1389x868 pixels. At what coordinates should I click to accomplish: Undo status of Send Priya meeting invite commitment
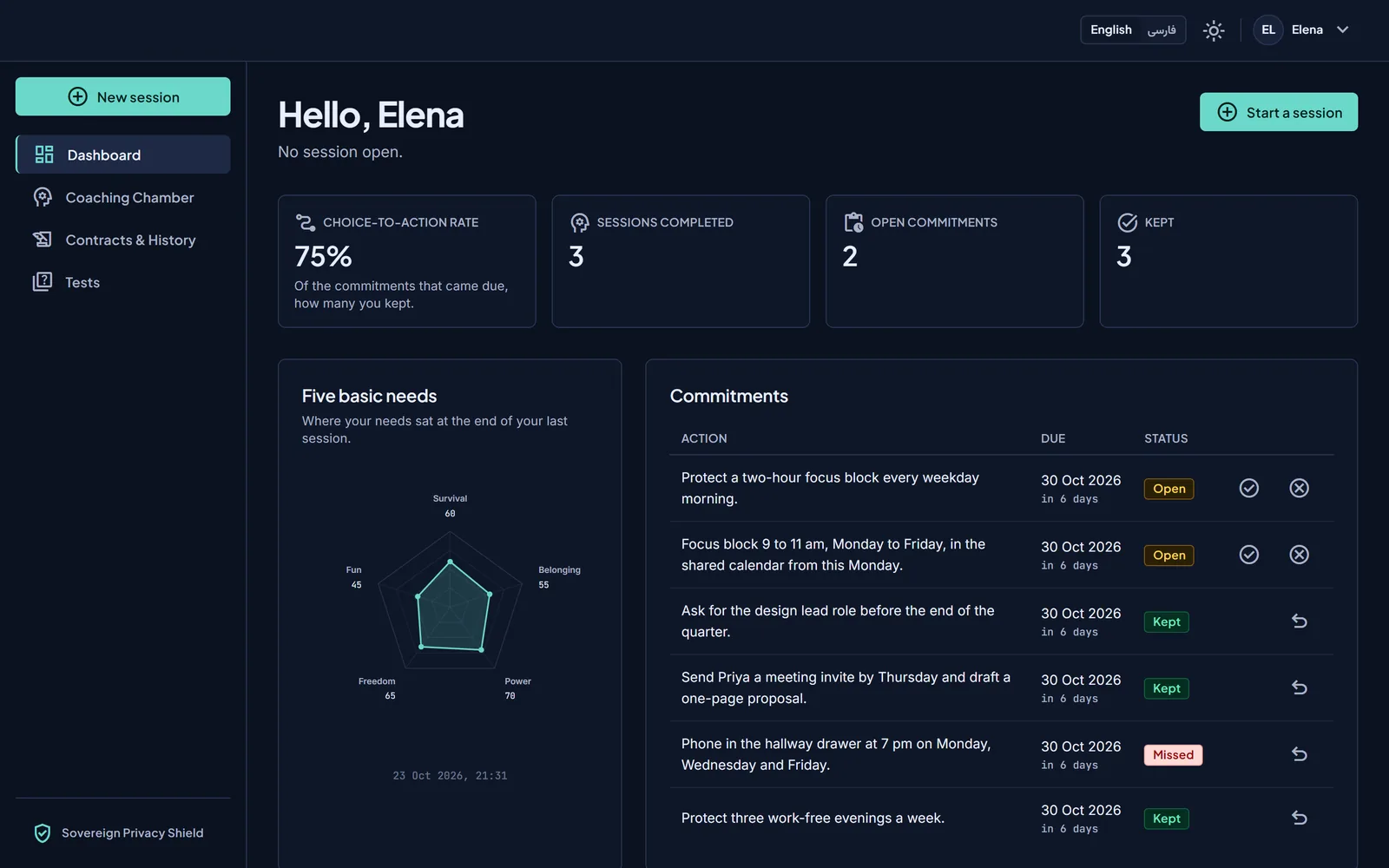pos(1299,688)
